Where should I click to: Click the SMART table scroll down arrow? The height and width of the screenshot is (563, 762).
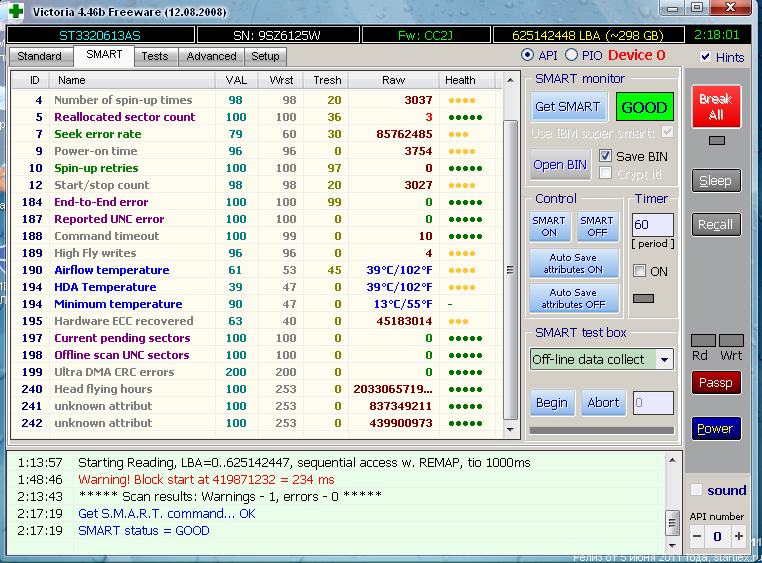[x=510, y=429]
